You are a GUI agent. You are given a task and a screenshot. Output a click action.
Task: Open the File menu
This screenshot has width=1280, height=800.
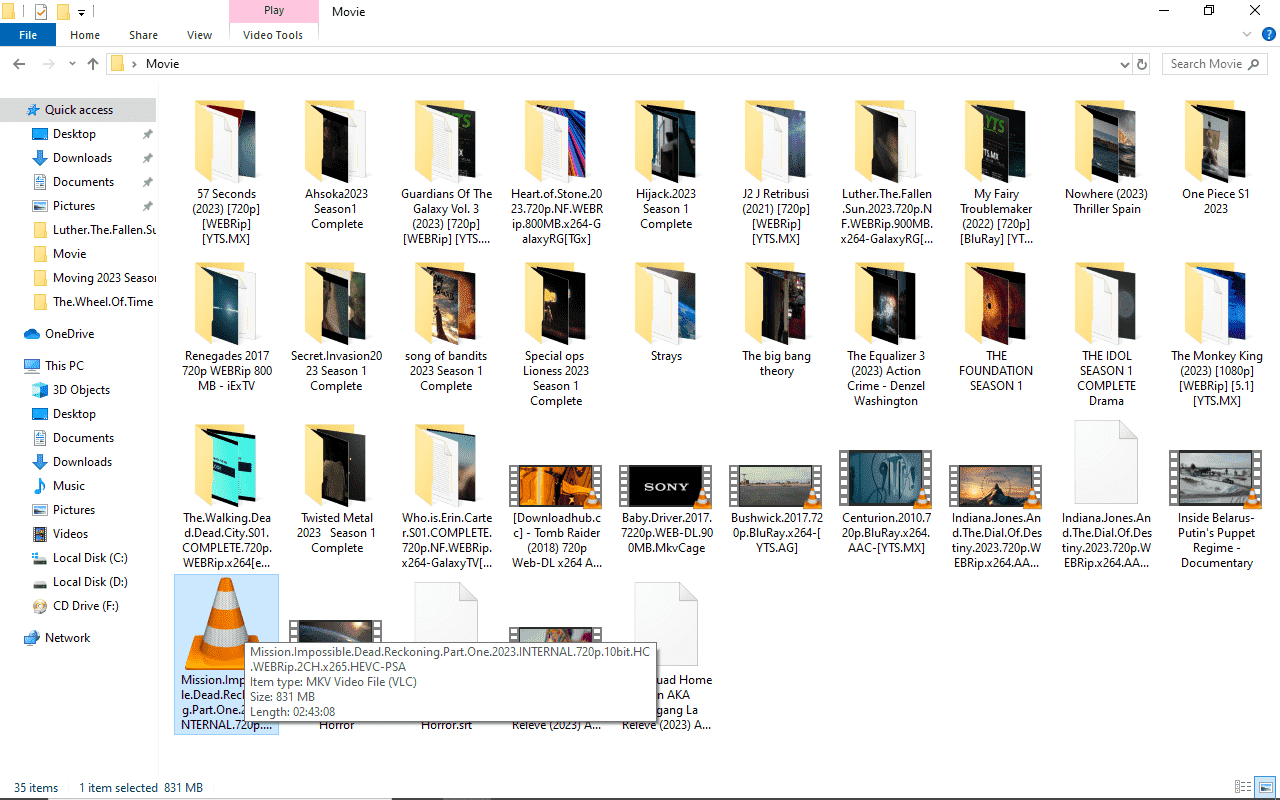(28, 35)
